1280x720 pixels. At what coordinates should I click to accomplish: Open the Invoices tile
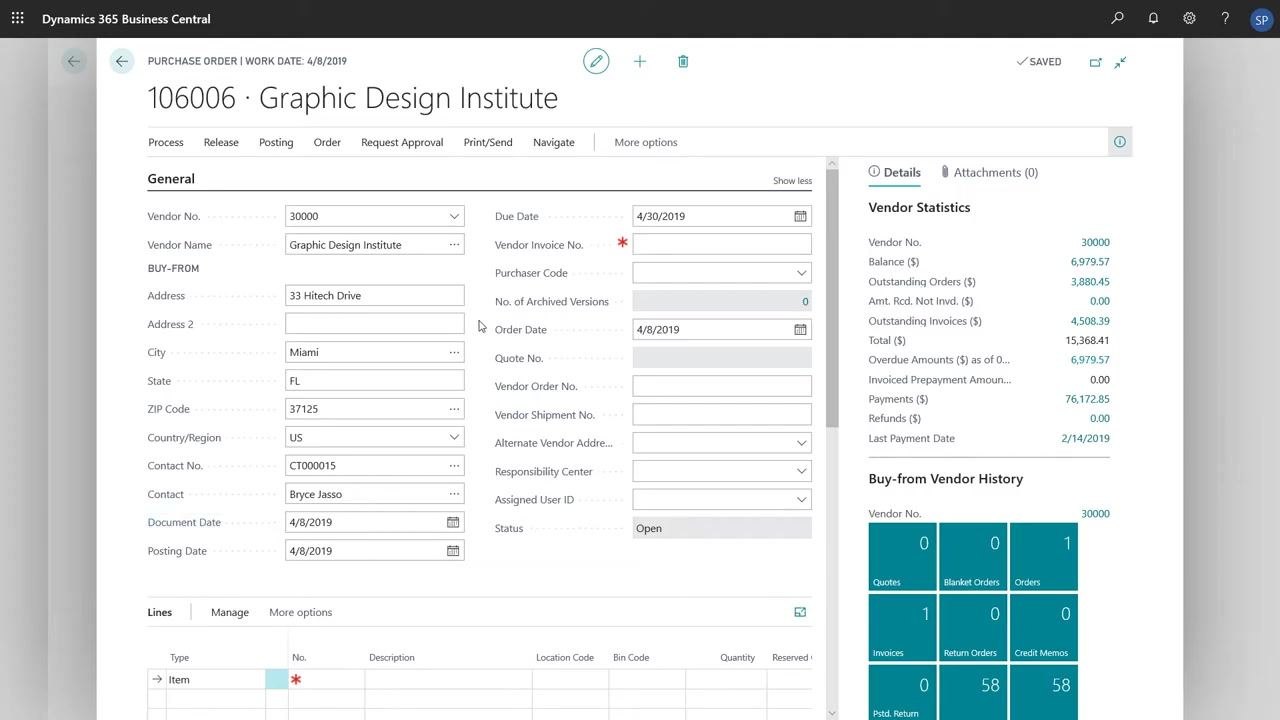tap(903, 628)
